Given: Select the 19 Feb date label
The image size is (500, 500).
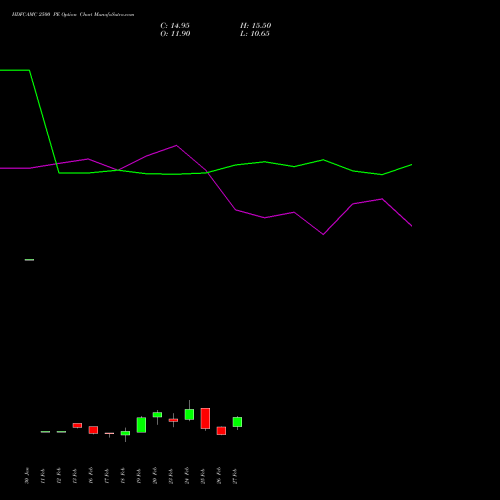Looking at the screenshot, I should click(x=139, y=476).
